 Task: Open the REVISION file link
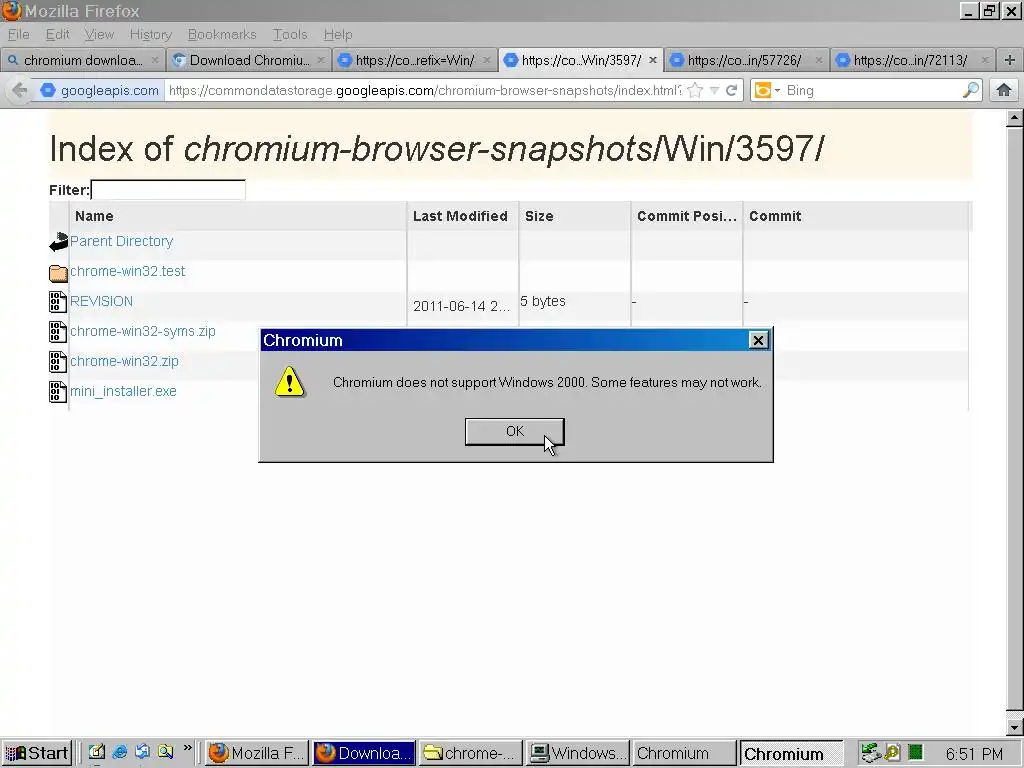[101, 301]
